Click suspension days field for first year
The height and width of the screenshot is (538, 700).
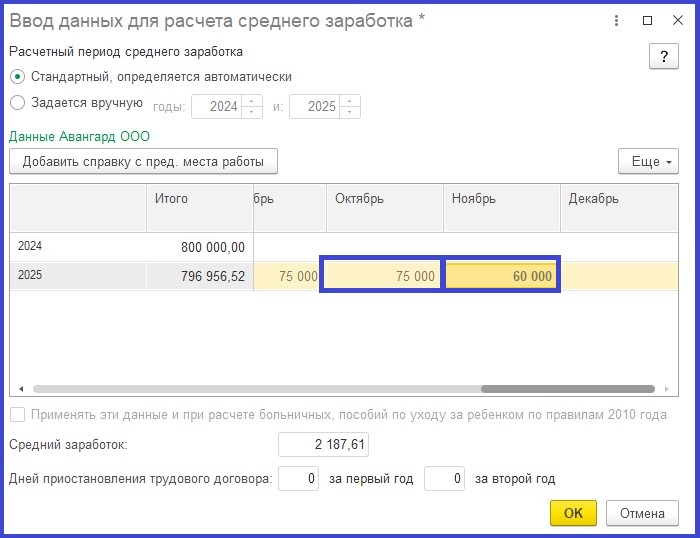pyautogui.click(x=298, y=479)
